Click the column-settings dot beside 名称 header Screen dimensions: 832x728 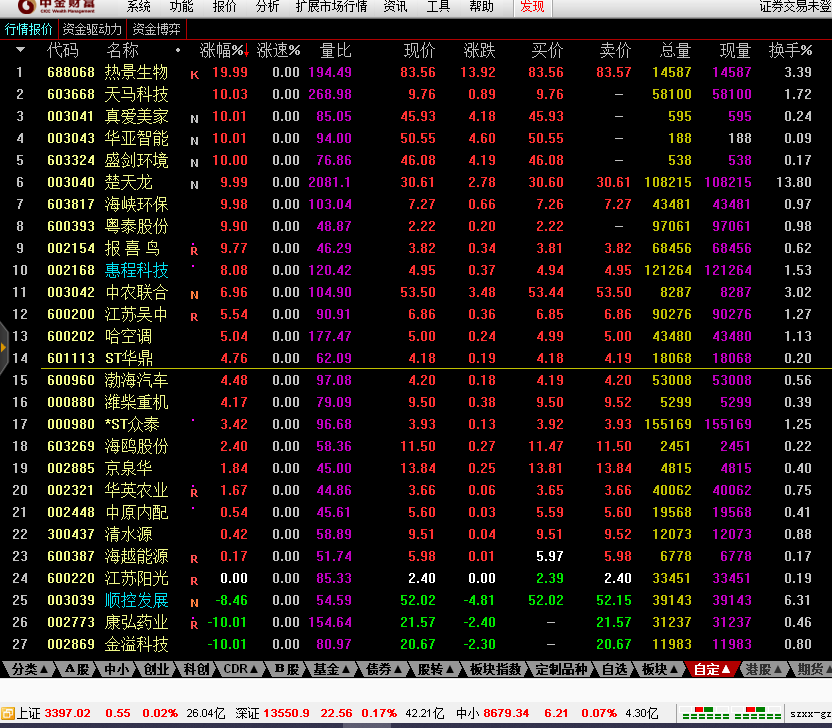click(x=178, y=50)
